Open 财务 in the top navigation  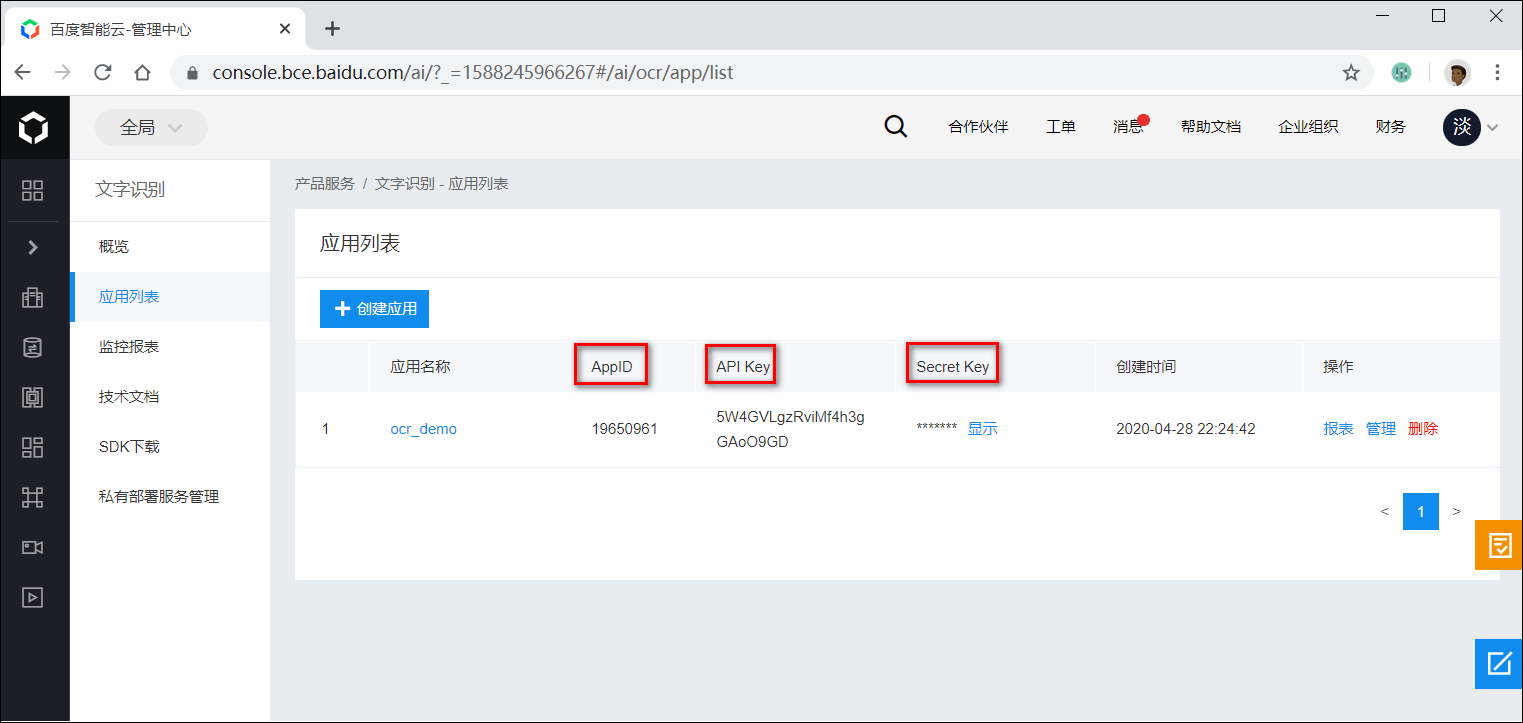(1390, 127)
